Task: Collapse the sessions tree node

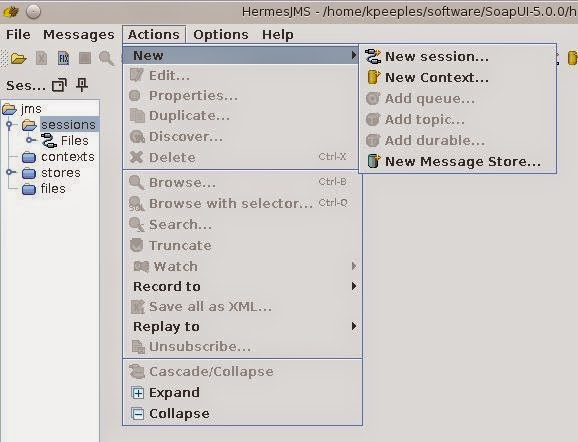Action: [10, 125]
